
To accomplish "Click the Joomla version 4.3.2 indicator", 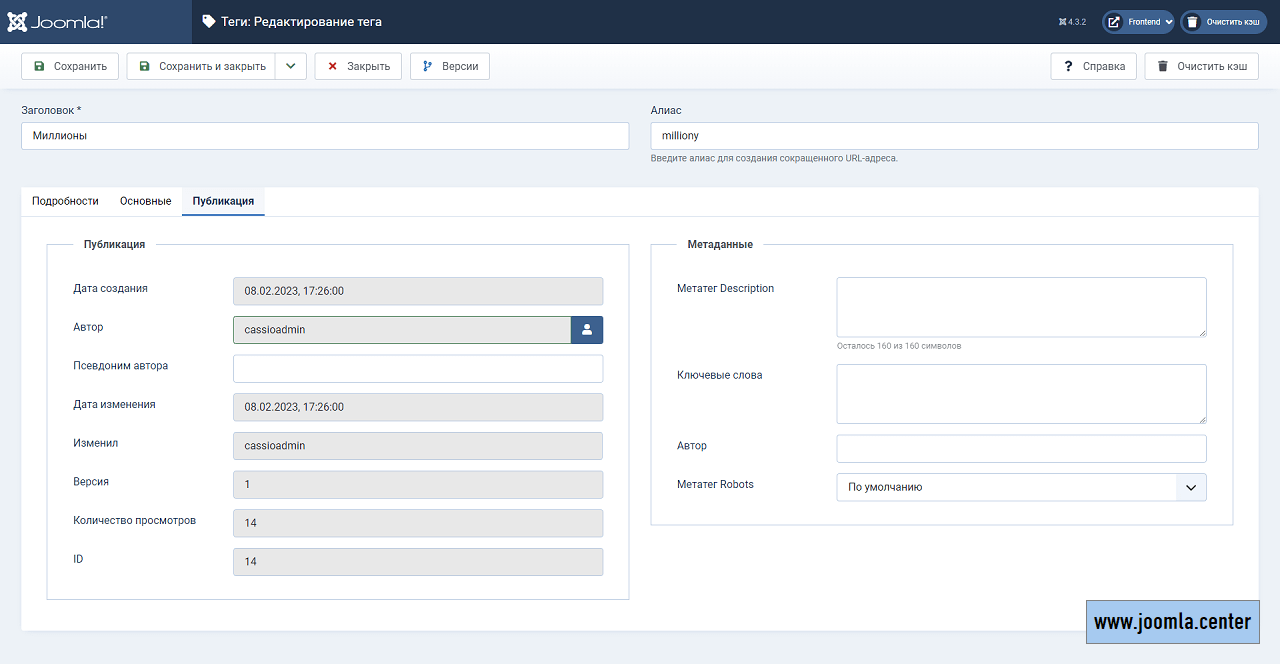I will (1072, 22).
